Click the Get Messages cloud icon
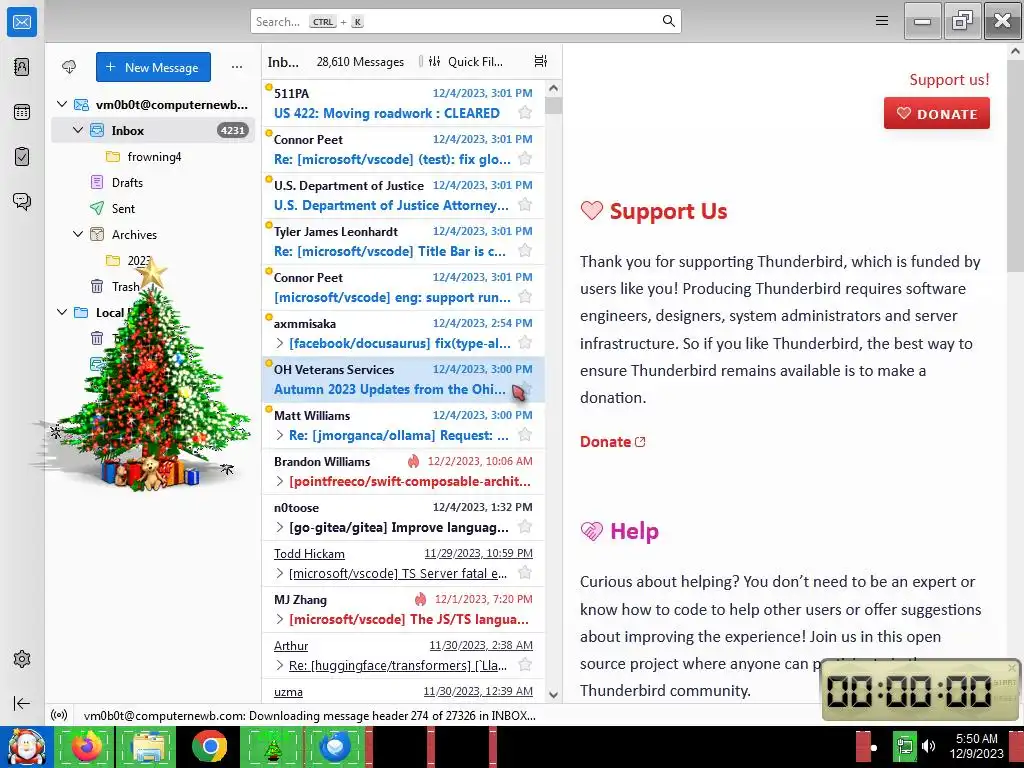The image size is (1024, 768). coord(69,67)
